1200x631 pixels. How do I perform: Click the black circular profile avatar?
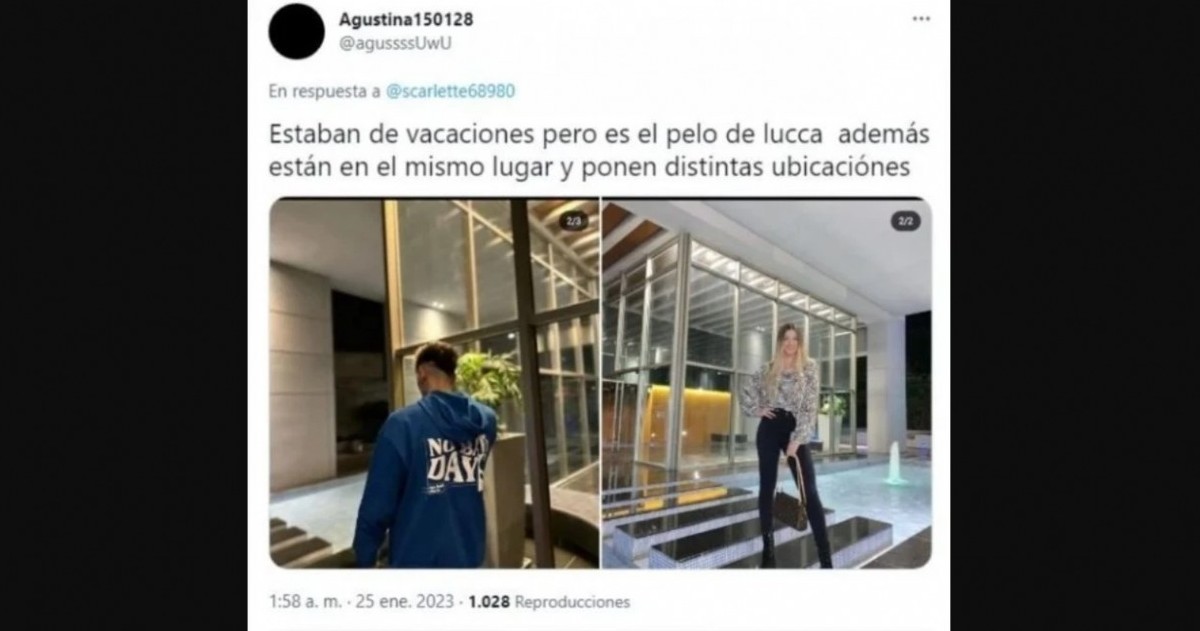(x=296, y=30)
